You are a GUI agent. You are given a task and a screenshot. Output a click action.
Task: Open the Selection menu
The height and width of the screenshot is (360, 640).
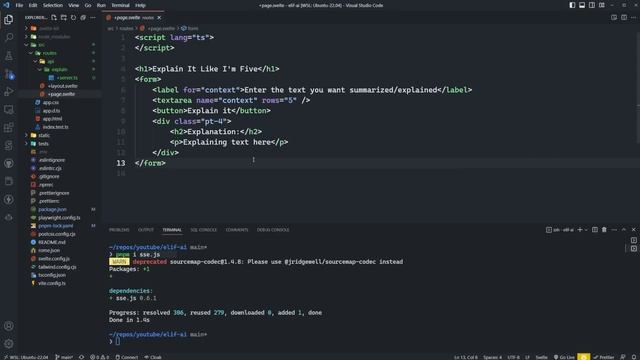tap(53, 5)
